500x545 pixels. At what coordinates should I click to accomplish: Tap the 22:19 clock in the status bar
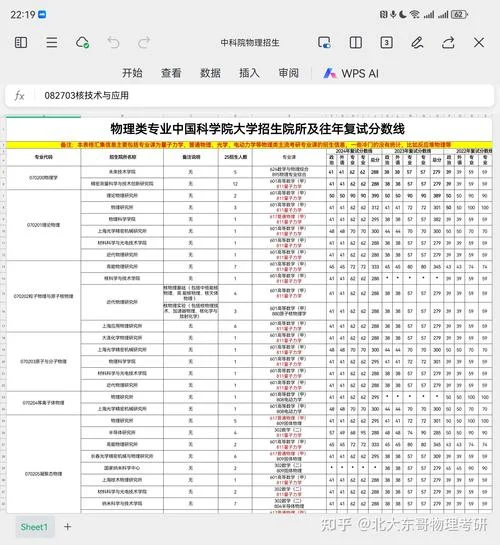click(23, 15)
